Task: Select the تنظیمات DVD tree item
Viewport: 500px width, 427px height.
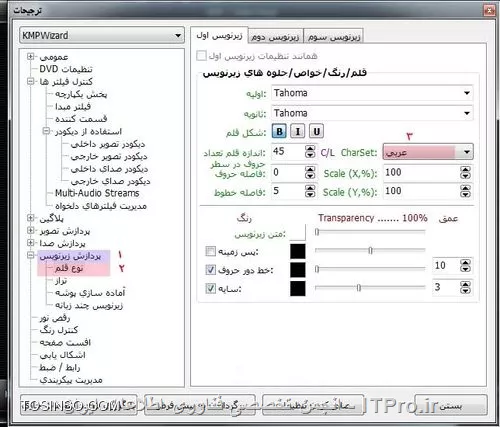Action: pos(66,69)
